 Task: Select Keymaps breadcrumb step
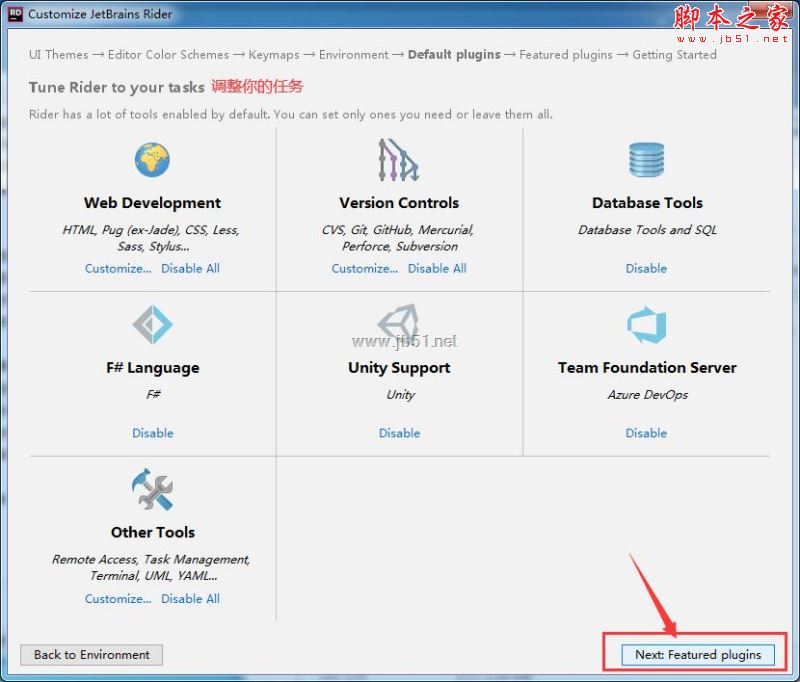274,55
